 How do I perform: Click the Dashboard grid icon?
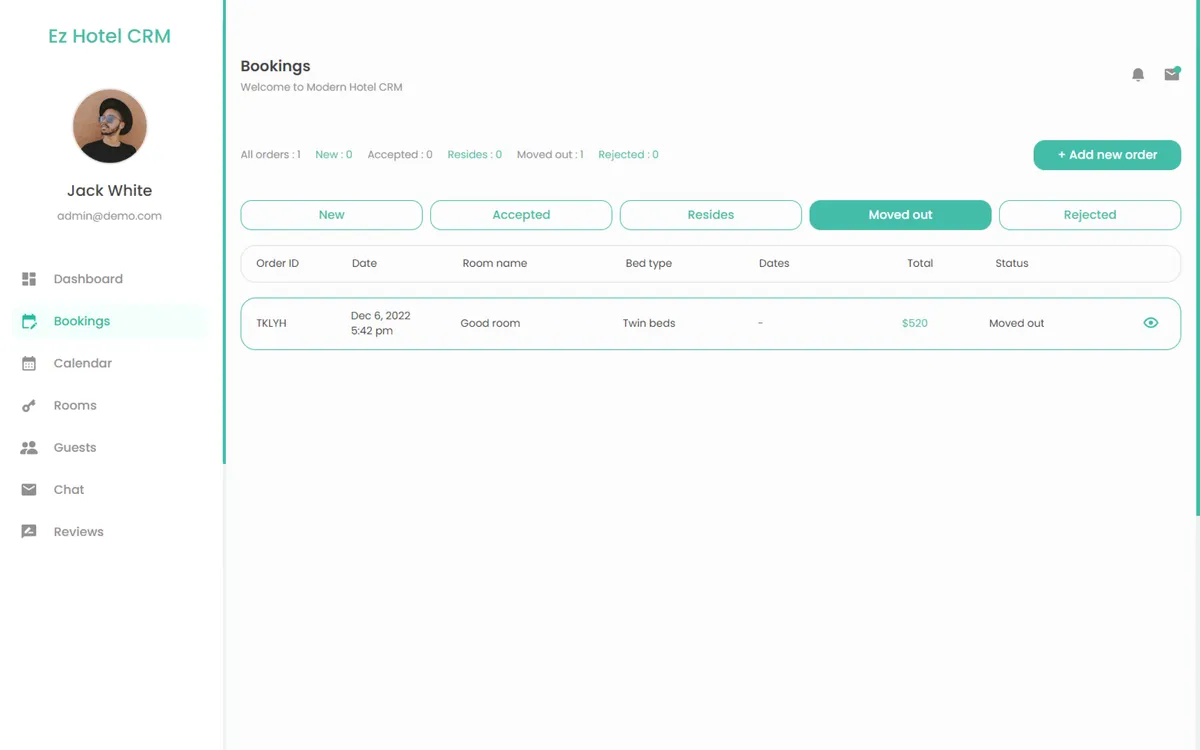[29, 279]
